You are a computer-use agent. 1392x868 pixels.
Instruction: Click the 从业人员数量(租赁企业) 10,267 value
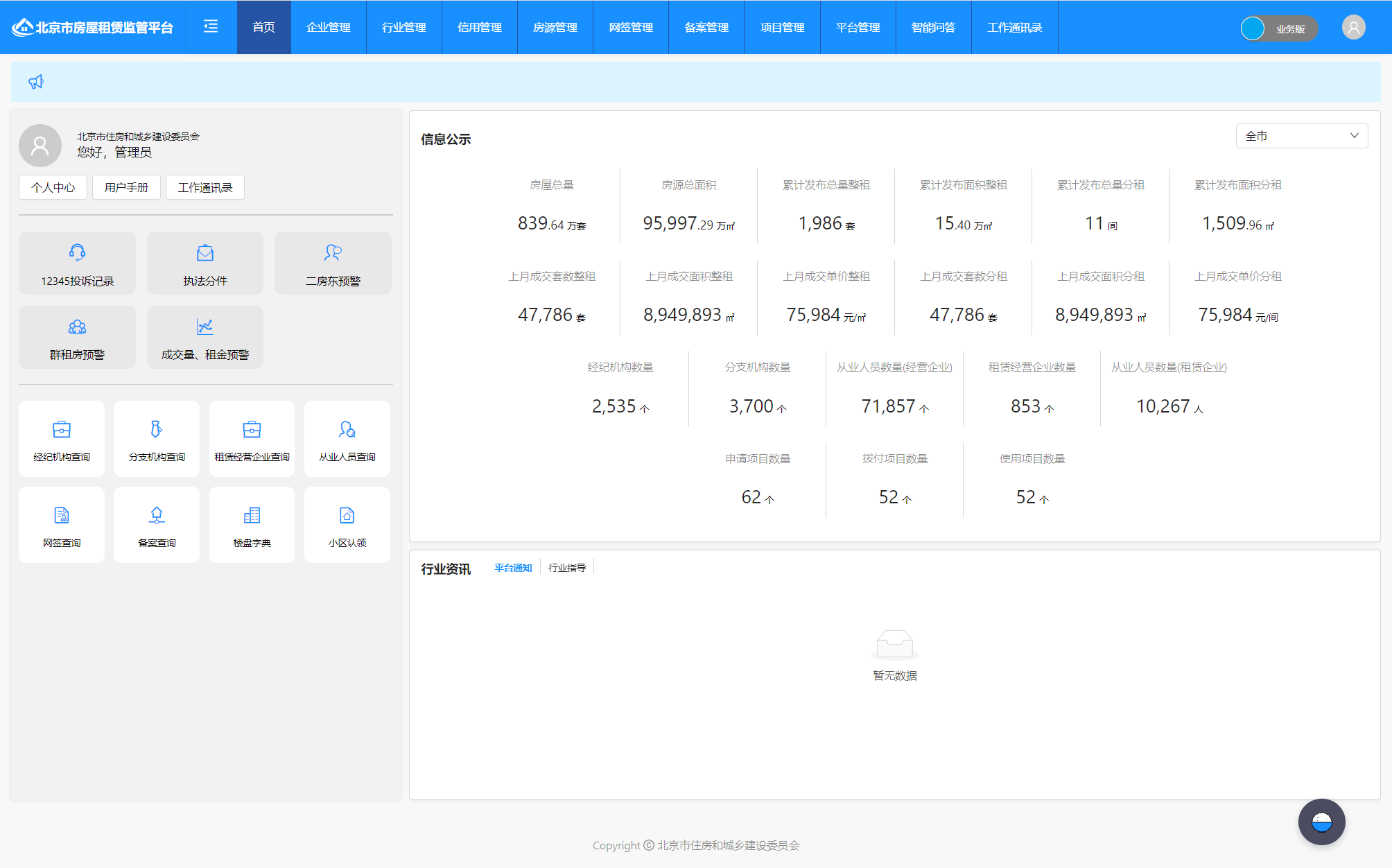(1169, 406)
